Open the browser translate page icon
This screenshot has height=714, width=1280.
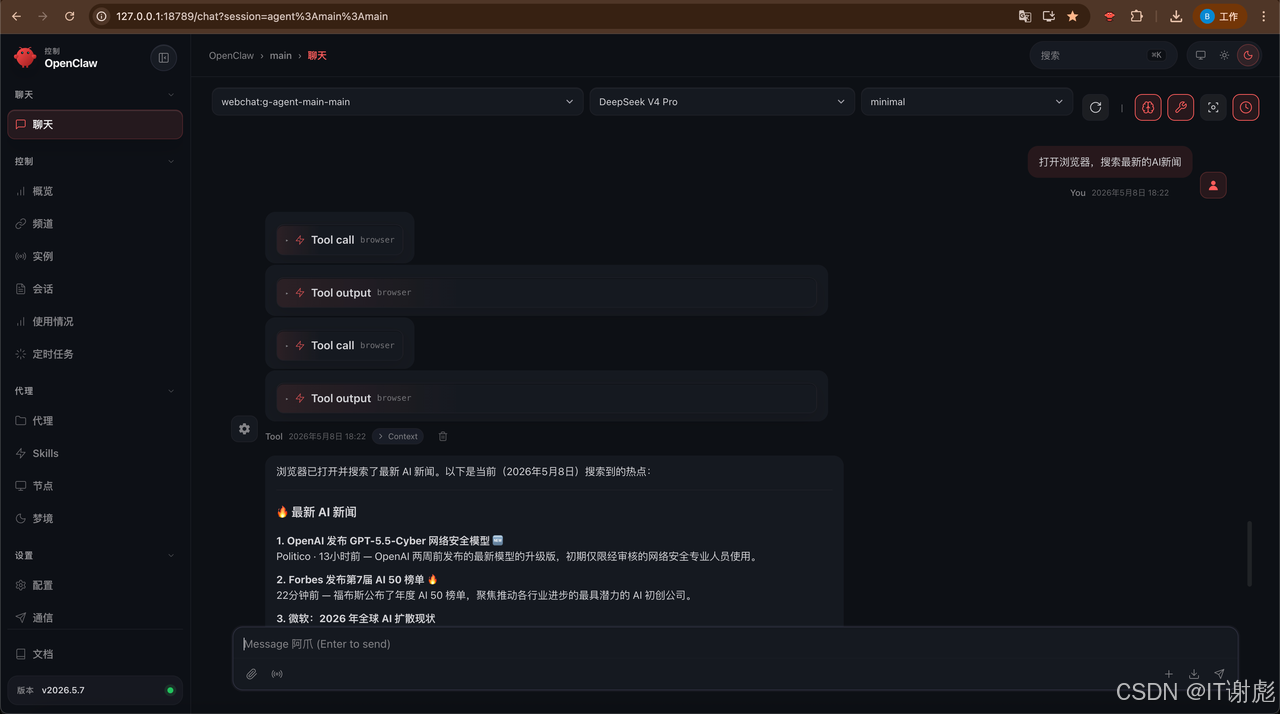click(1025, 16)
